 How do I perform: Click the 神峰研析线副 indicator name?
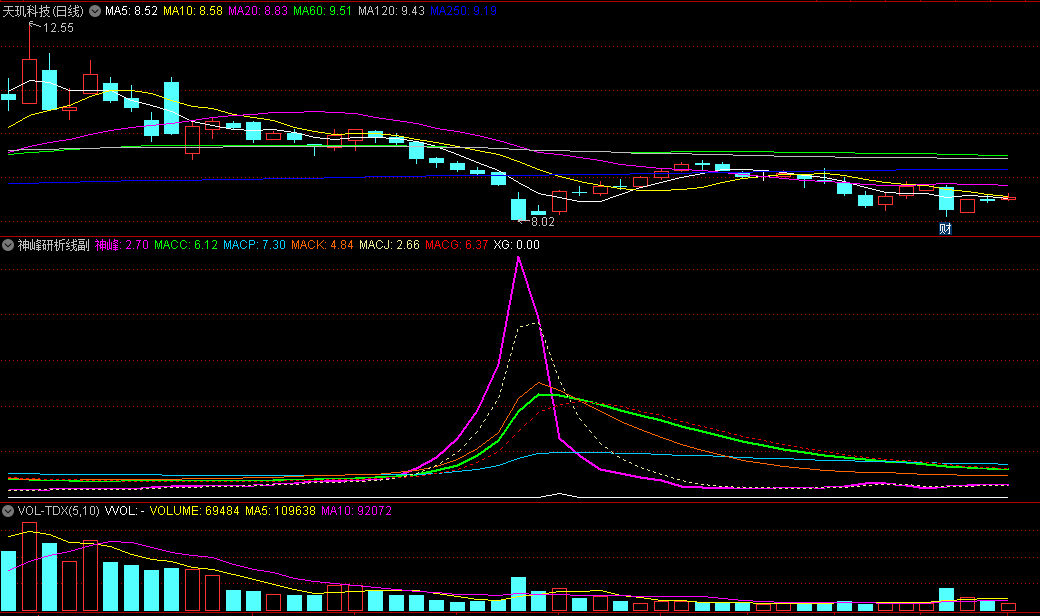click(x=54, y=245)
